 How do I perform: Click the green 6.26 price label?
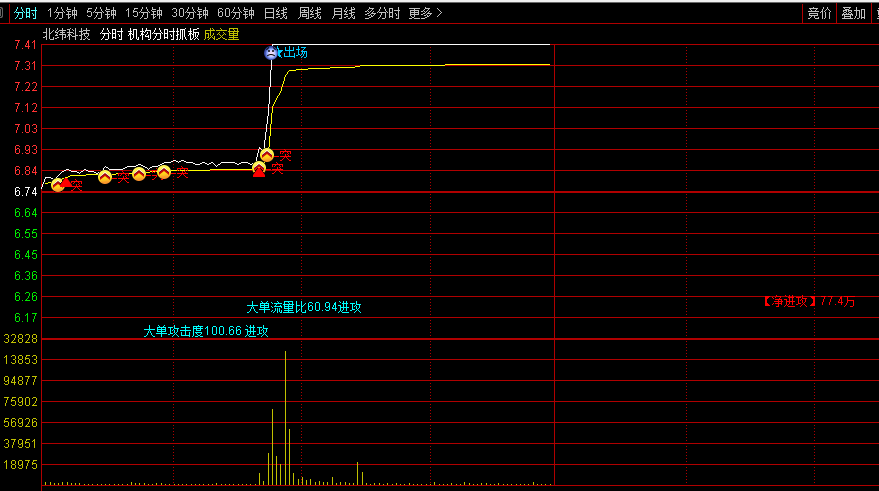[x=25, y=297]
